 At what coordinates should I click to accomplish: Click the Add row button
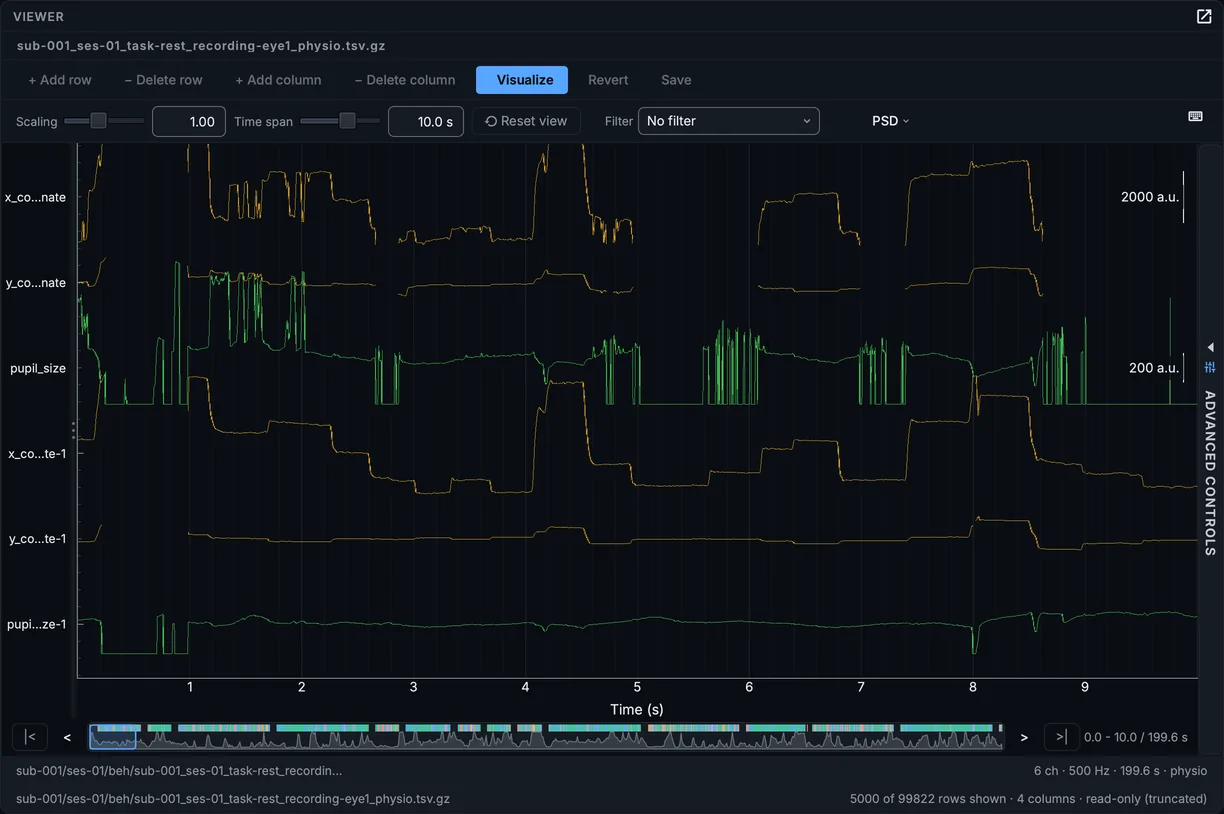60,80
